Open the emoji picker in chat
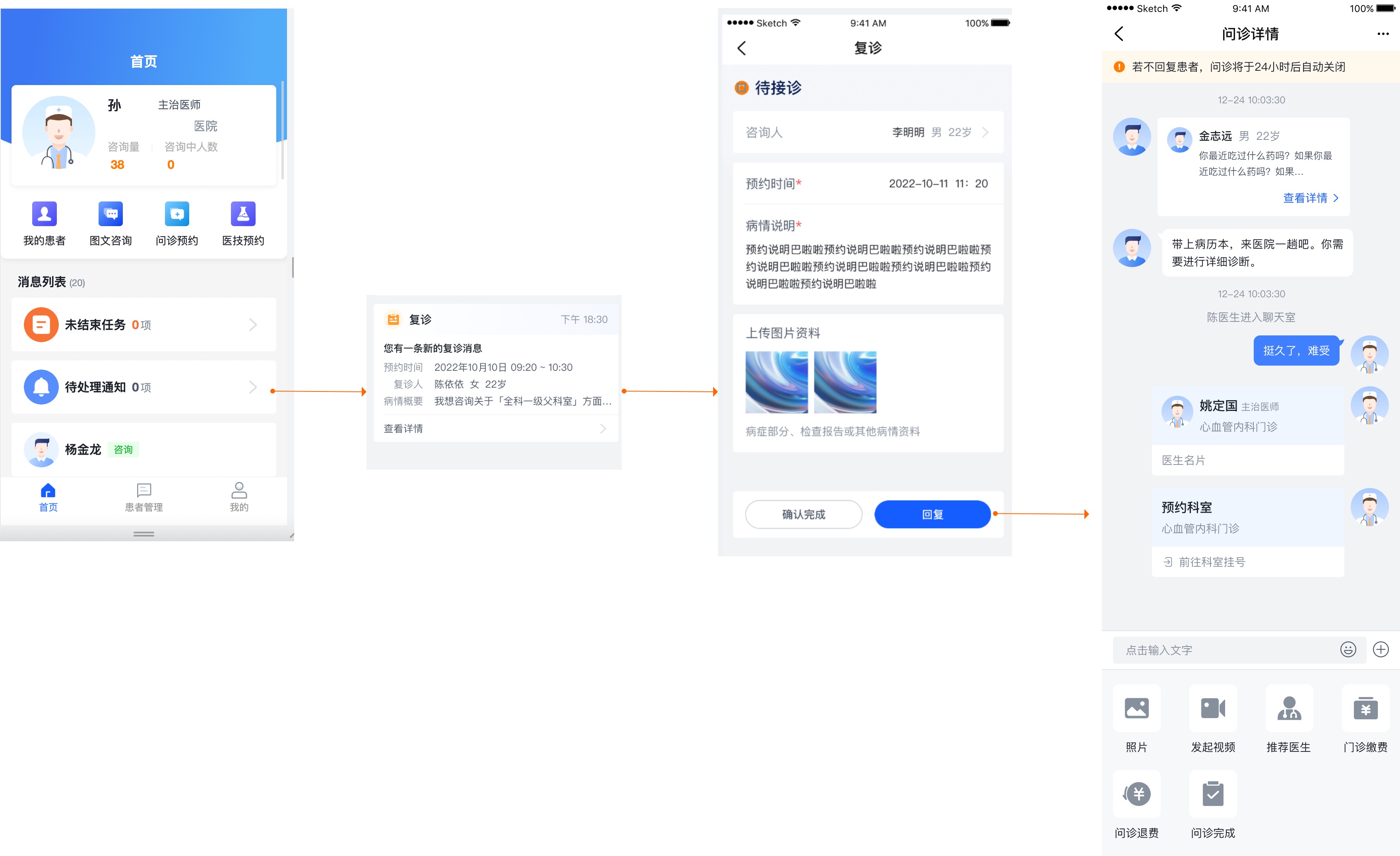Screen dimensions: 1400x856 point(1348,649)
